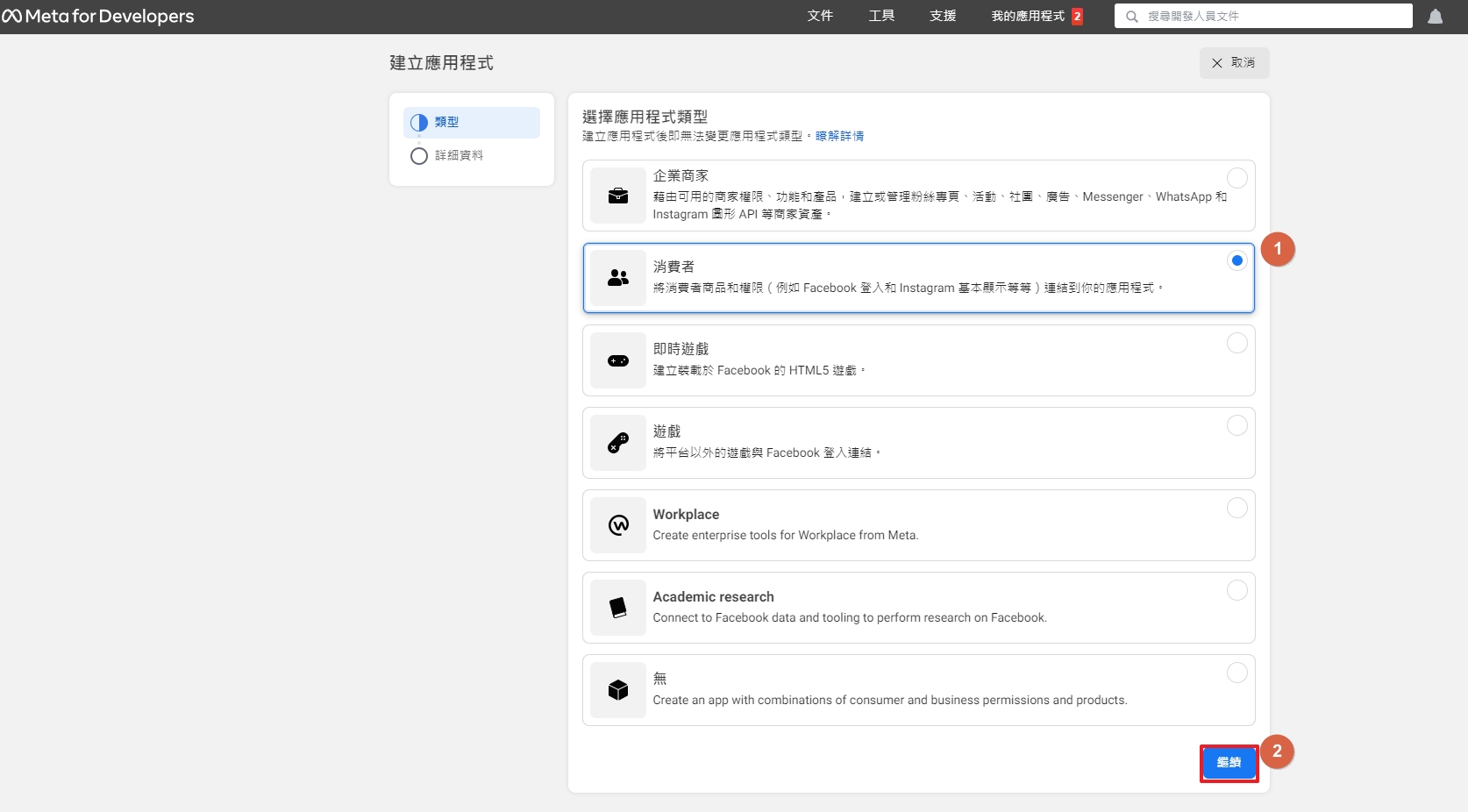Focus the 搜尋開發人員文件 search field

click(1272, 17)
